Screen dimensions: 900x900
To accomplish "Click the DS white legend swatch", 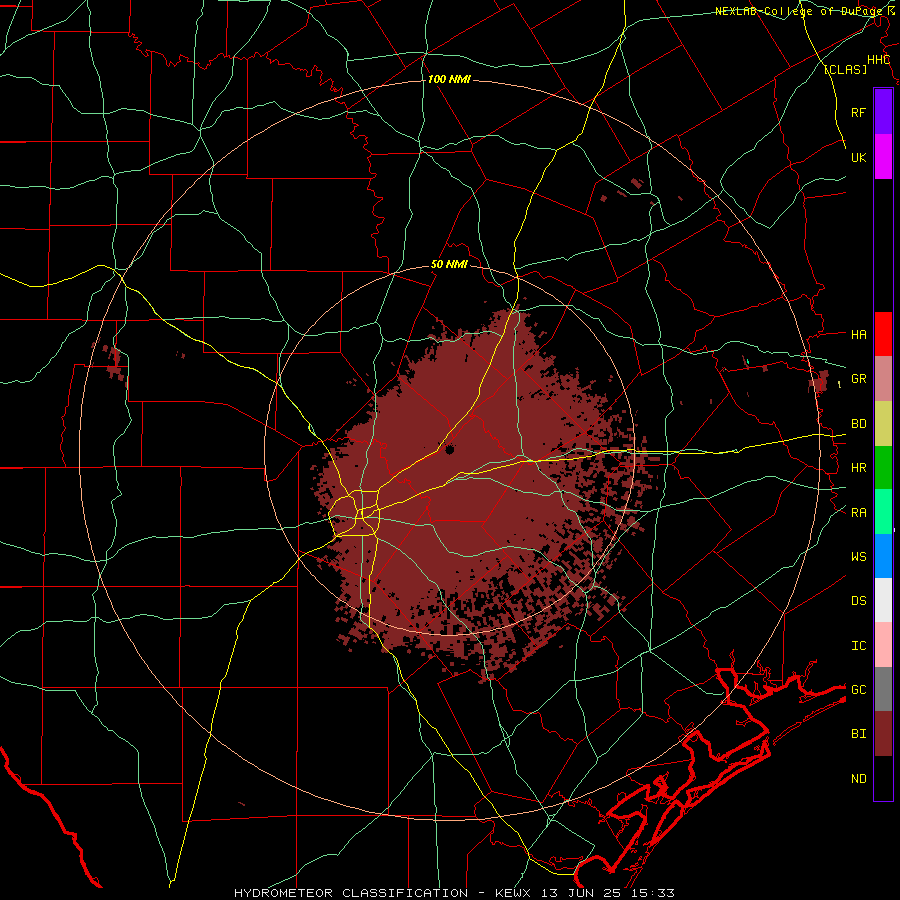I will pyautogui.click(x=883, y=600).
